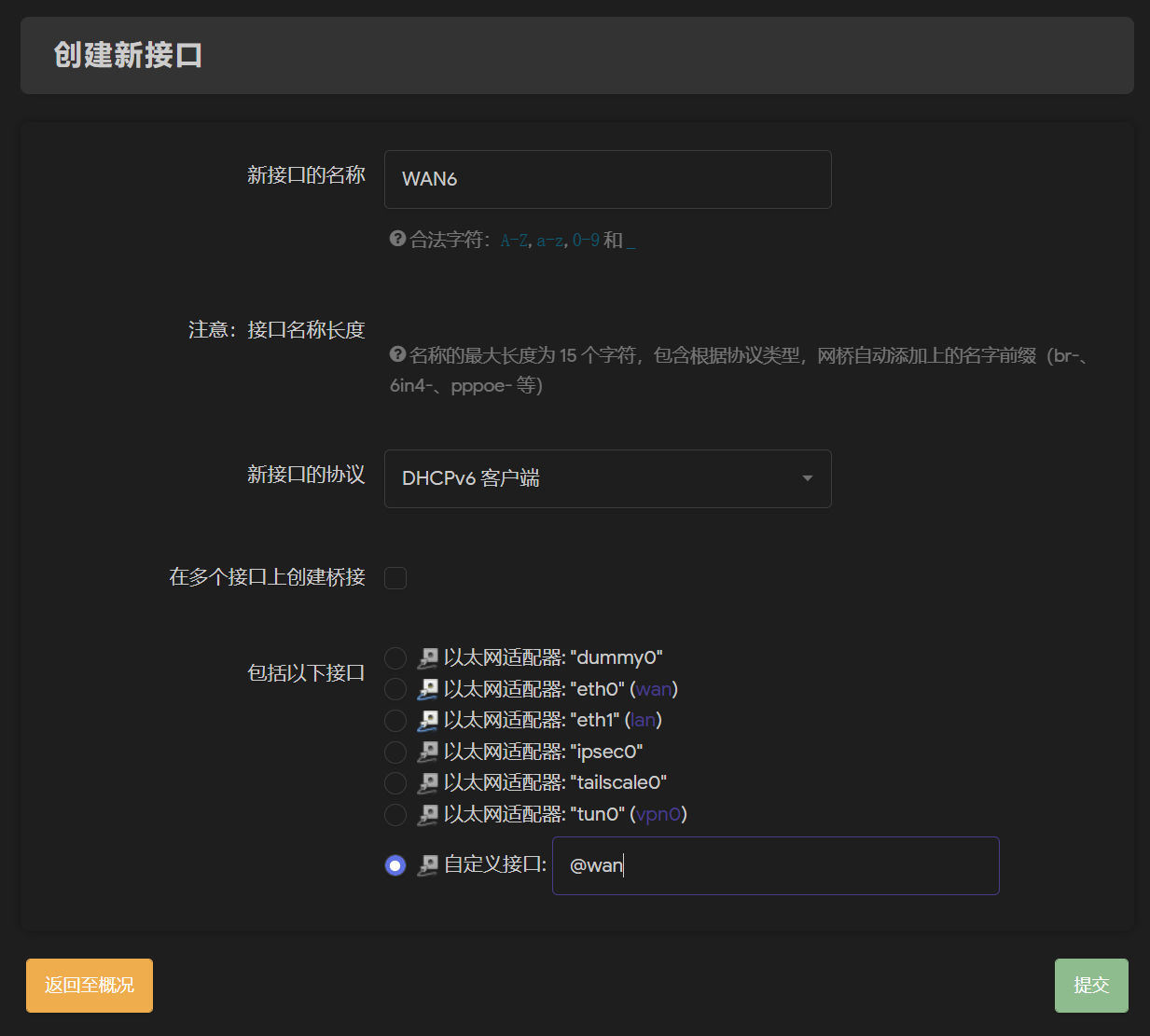Click the tun0 adapter icon
Image resolution: width=1150 pixels, height=1036 pixels.
tap(428, 814)
